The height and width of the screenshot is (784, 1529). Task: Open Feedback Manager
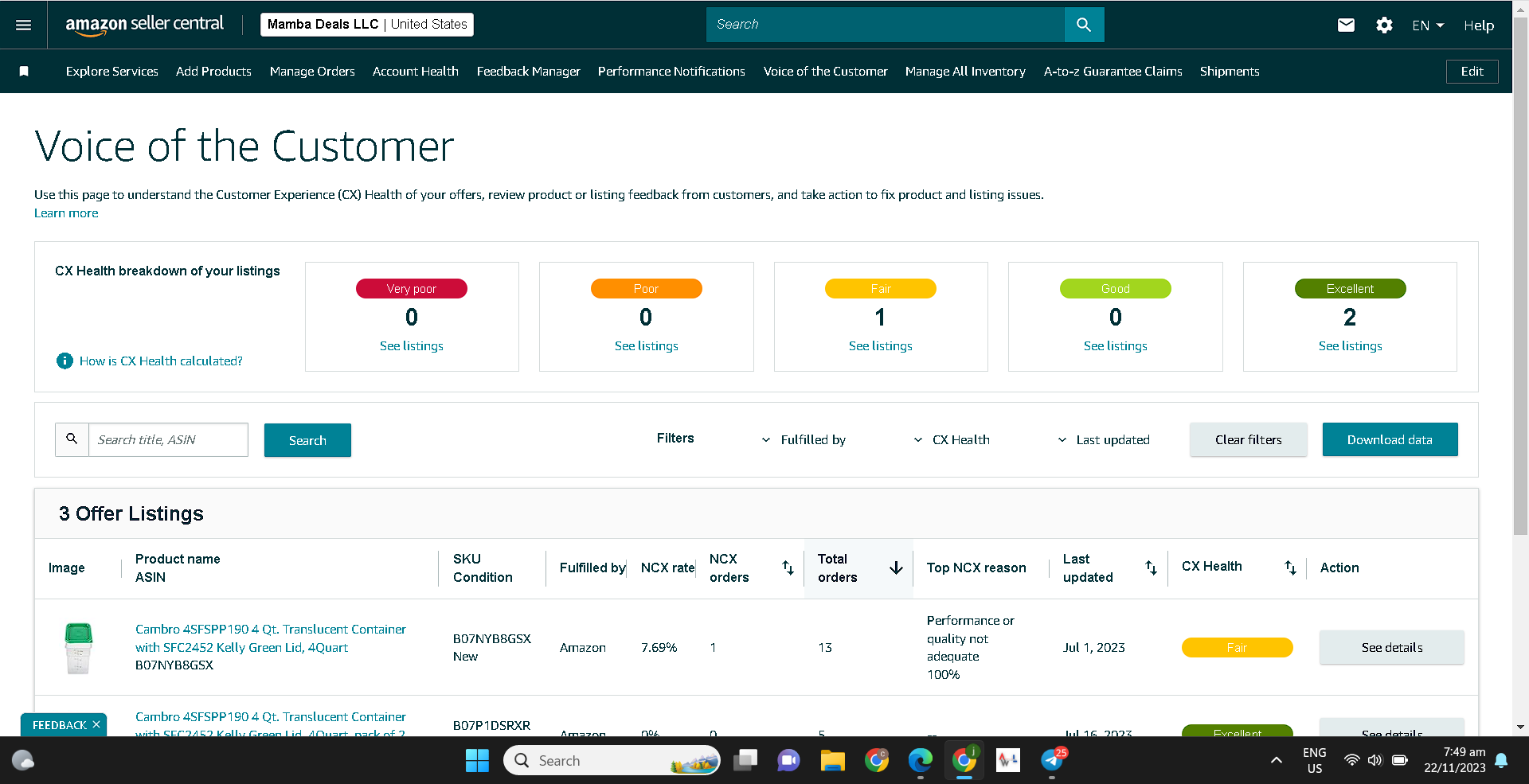tap(529, 72)
